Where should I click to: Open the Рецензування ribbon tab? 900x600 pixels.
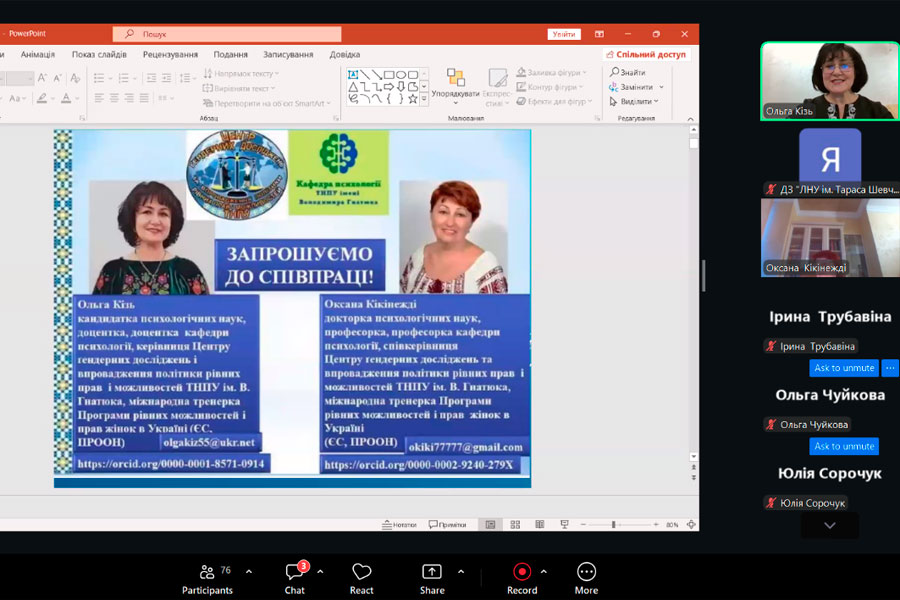coord(170,54)
